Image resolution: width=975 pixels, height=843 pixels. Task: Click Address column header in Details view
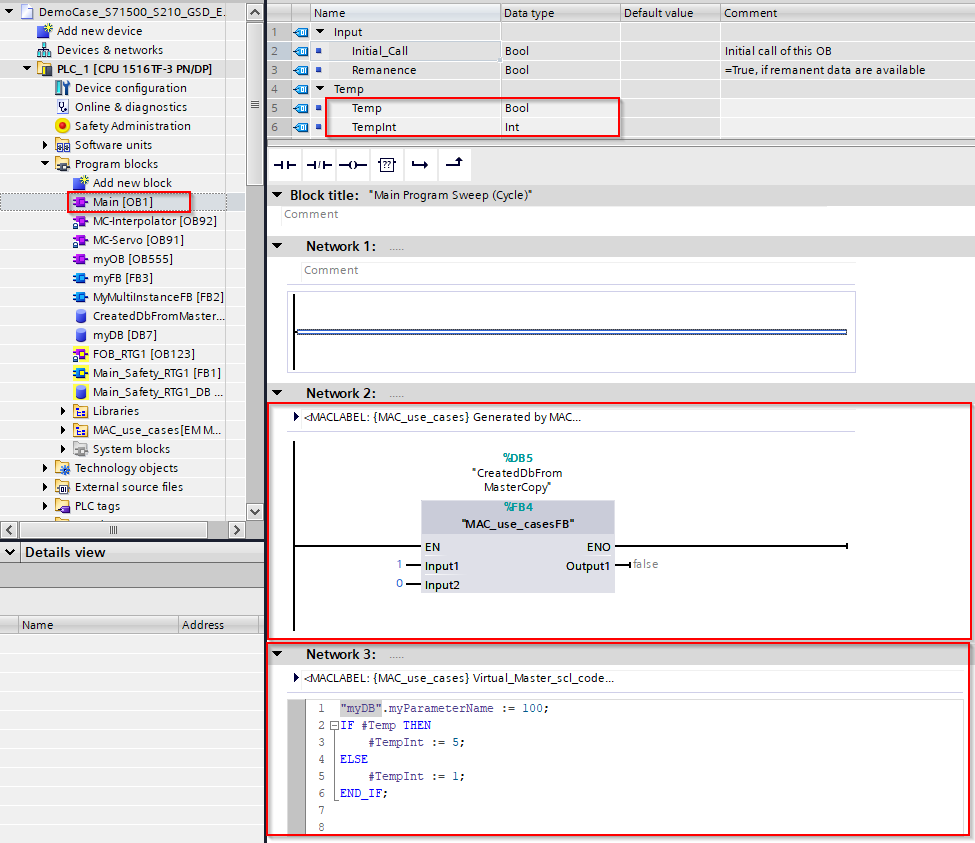tap(218, 625)
